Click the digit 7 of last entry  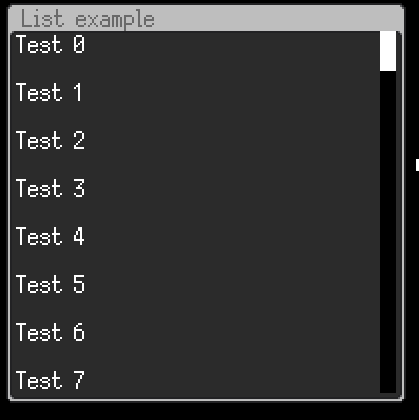(x=79, y=380)
